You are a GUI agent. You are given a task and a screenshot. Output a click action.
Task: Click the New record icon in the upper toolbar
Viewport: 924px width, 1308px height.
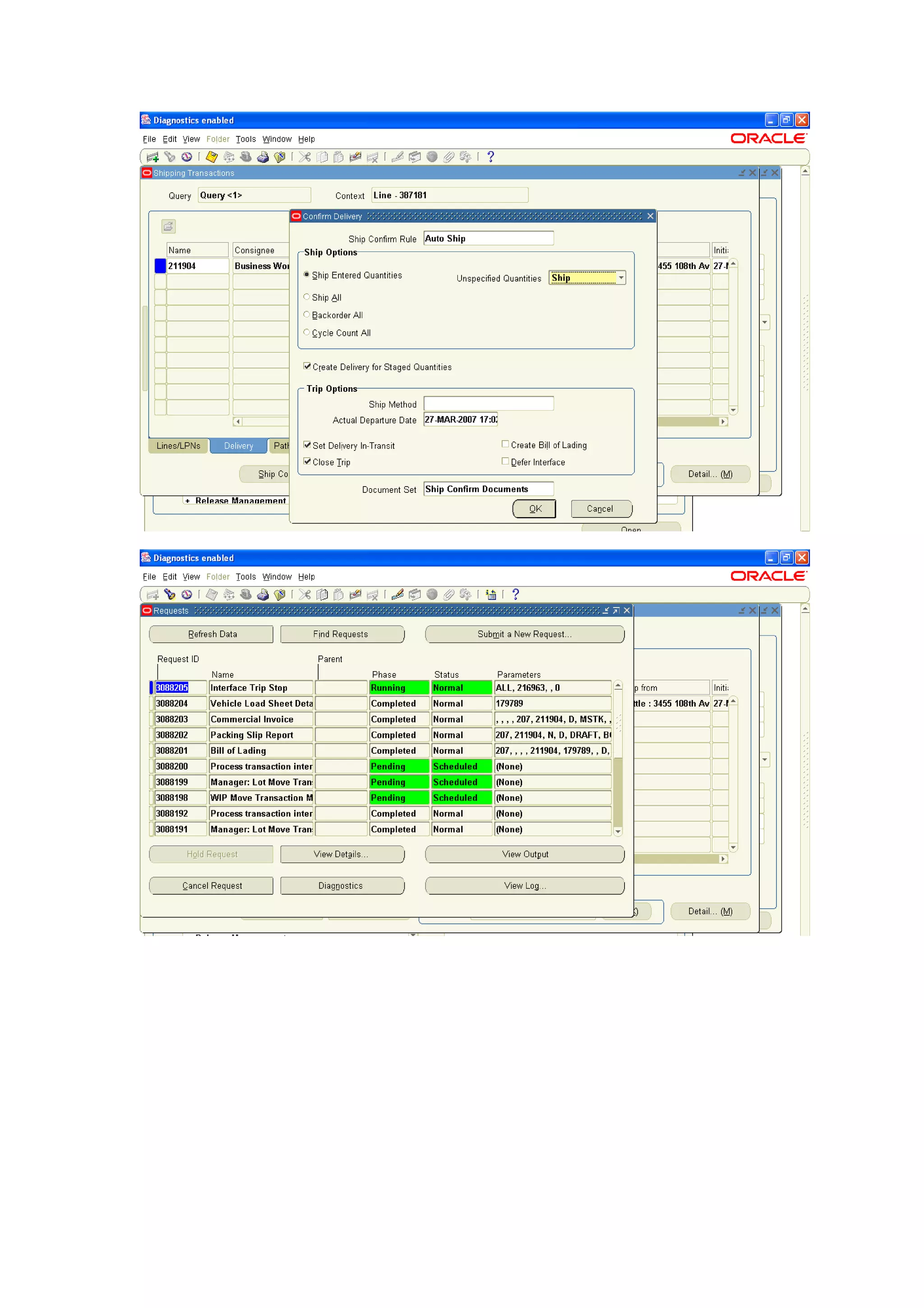pos(152,157)
